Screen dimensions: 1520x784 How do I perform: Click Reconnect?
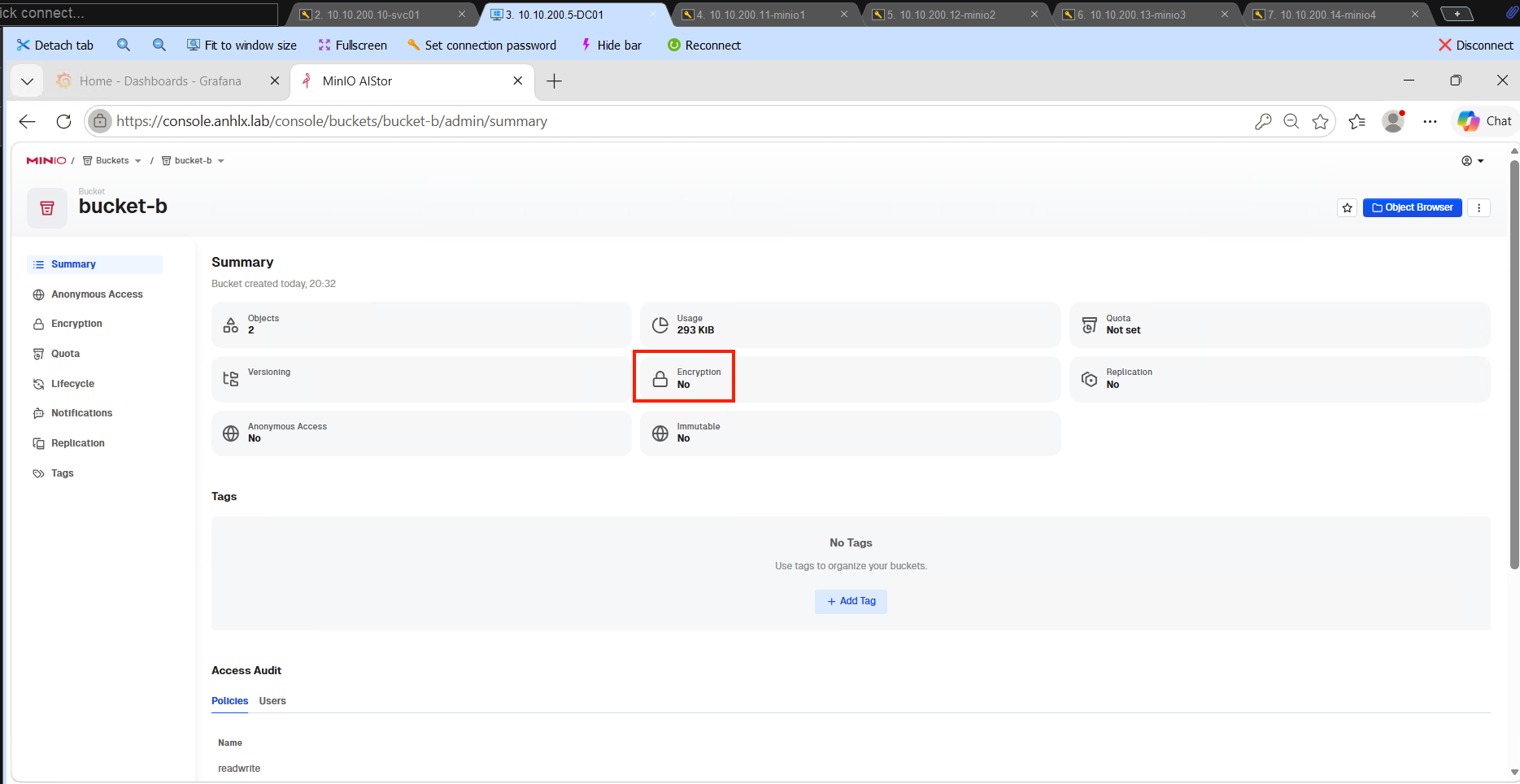coord(704,46)
